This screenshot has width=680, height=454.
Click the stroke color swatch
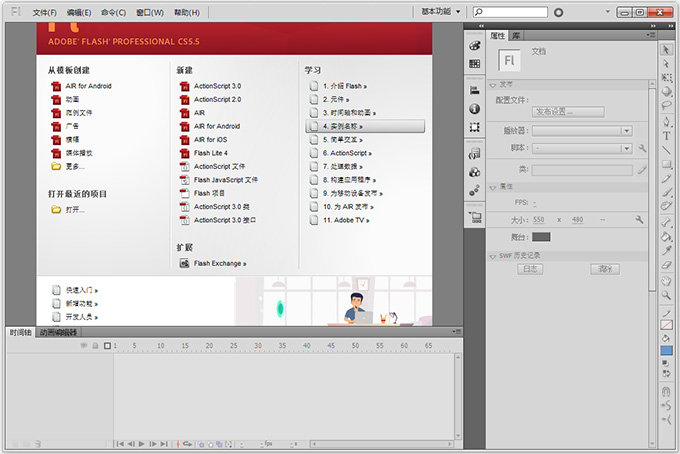point(666,325)
